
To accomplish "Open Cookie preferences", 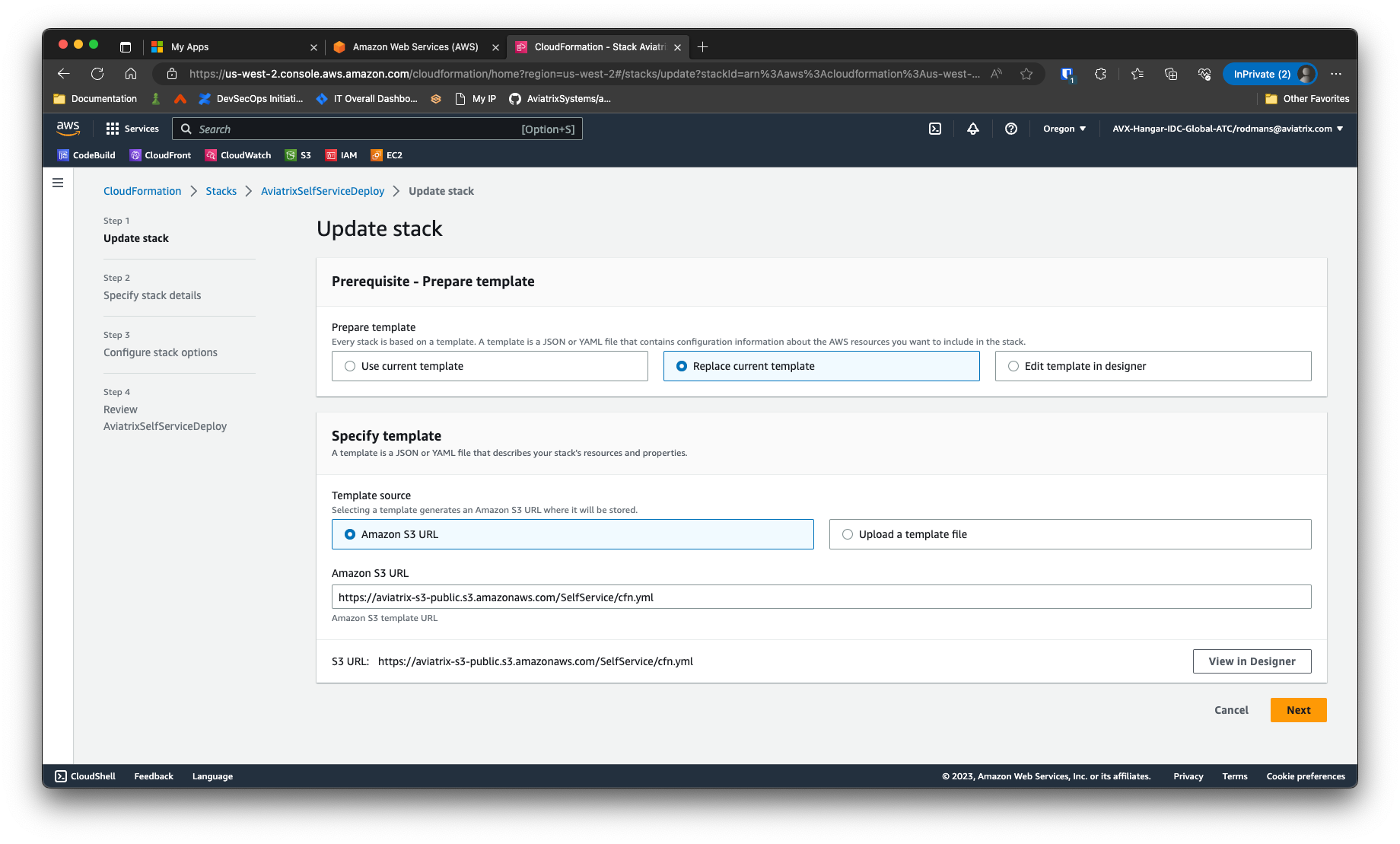I will coord(1306,776).
